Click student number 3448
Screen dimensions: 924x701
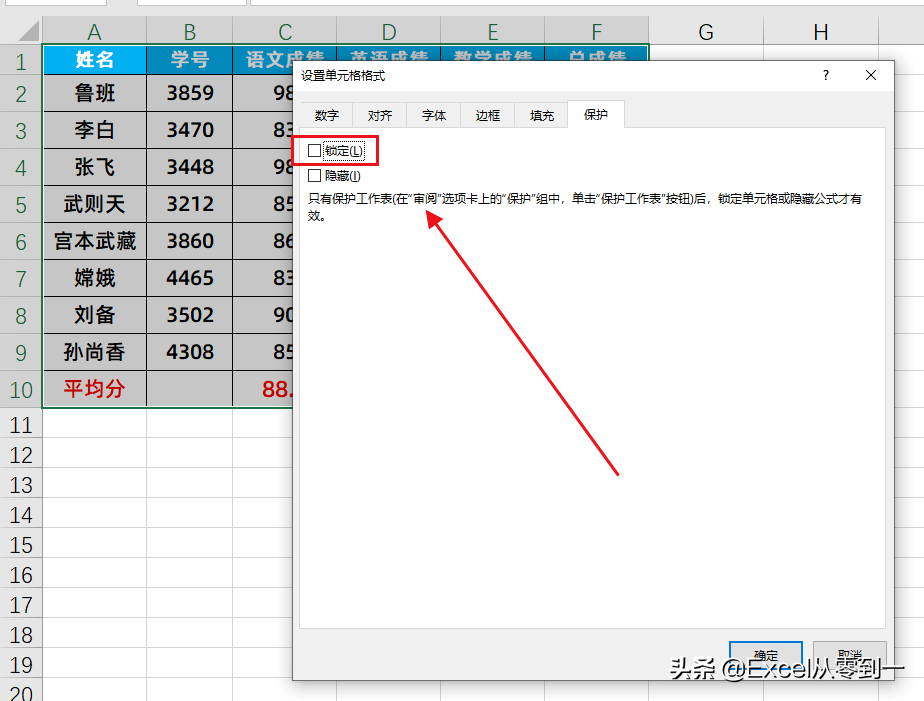pos(189,167)
